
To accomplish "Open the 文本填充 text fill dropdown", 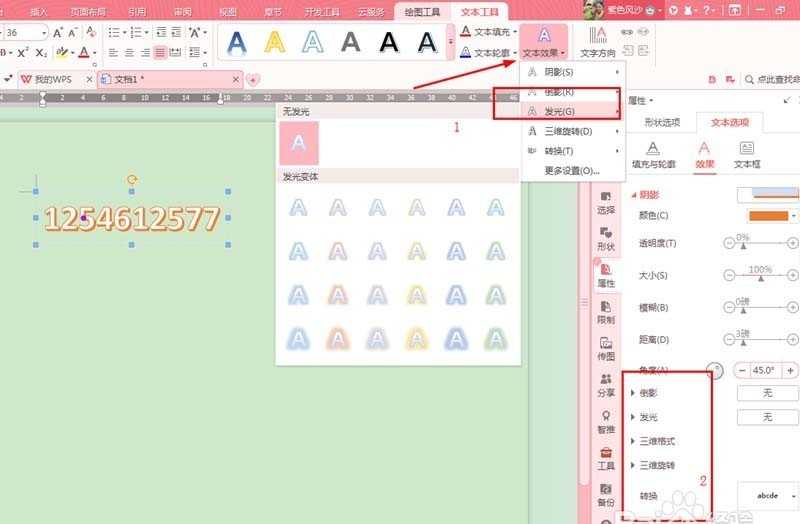I will point(488,32).
